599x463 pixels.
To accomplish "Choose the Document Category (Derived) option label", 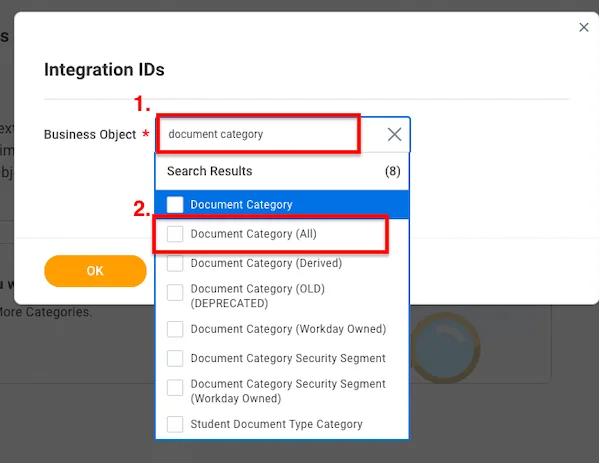I will pos(266,263).
